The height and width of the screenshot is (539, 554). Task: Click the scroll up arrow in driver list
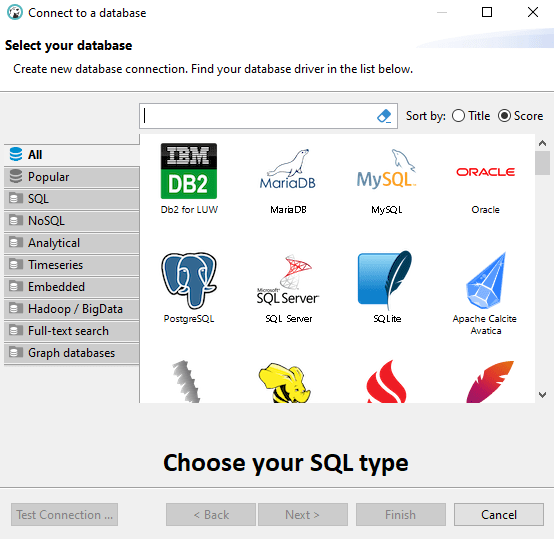(x=542, y=143)
